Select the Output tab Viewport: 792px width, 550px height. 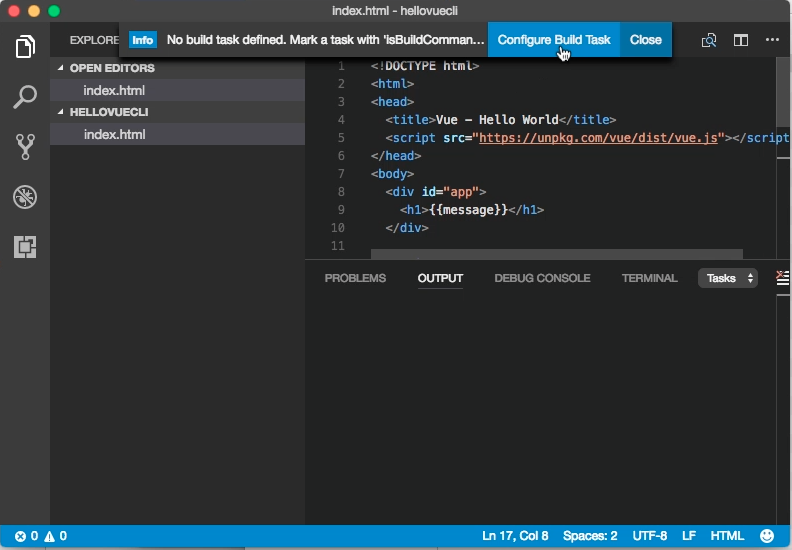coord(440,278)
